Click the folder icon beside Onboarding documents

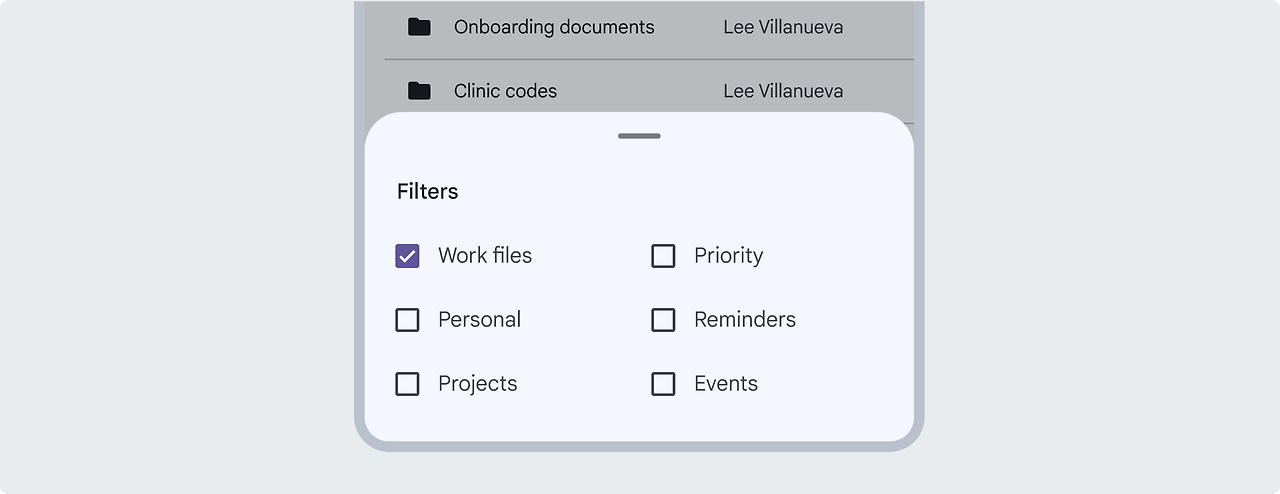pyautogui.click(x=419, y=27)
